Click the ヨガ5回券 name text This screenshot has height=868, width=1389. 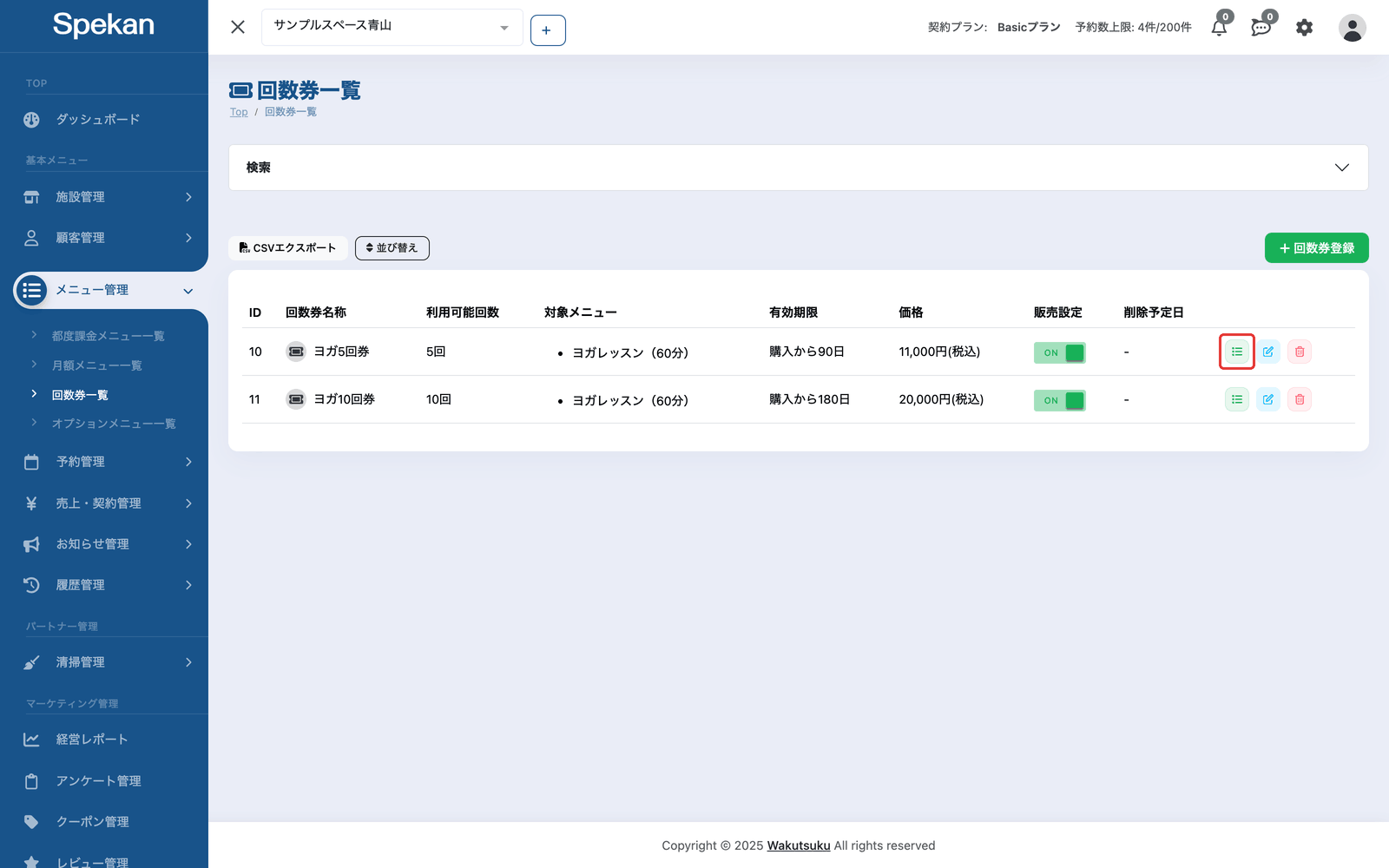pyautogui.click(x=341, y=352)
